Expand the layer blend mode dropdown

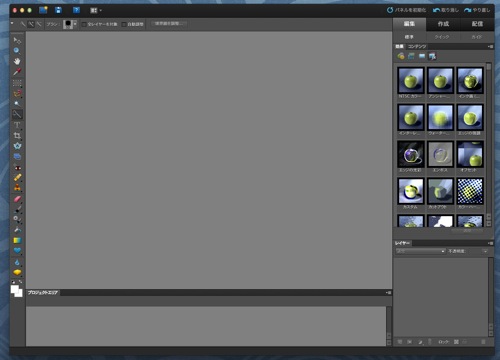pos(421,251)
